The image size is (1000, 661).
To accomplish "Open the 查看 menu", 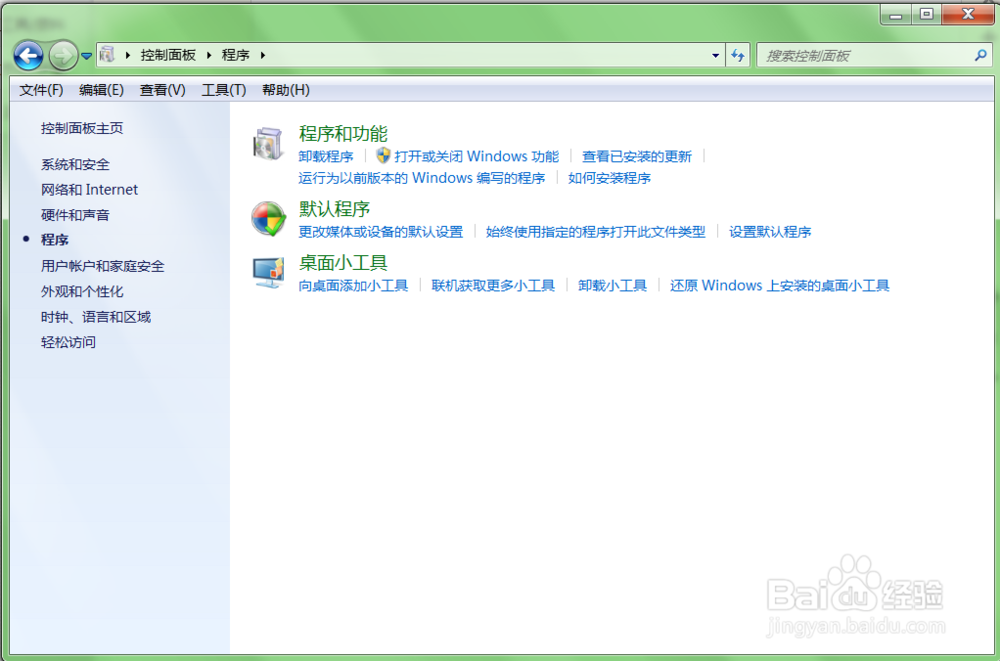I will [x=161, y=89].
